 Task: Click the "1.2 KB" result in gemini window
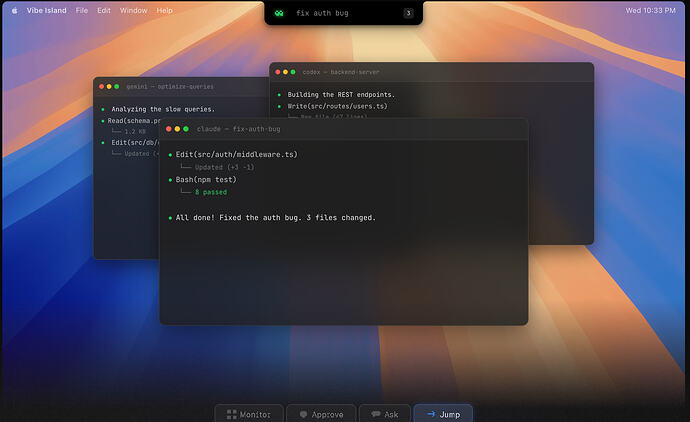pos(135,132)
